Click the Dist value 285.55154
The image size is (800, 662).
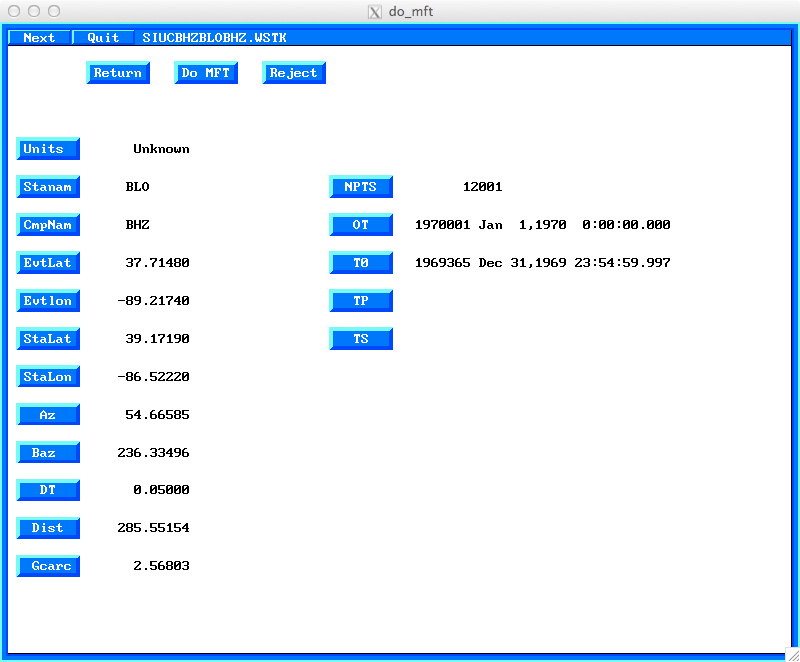click(153, 528)
